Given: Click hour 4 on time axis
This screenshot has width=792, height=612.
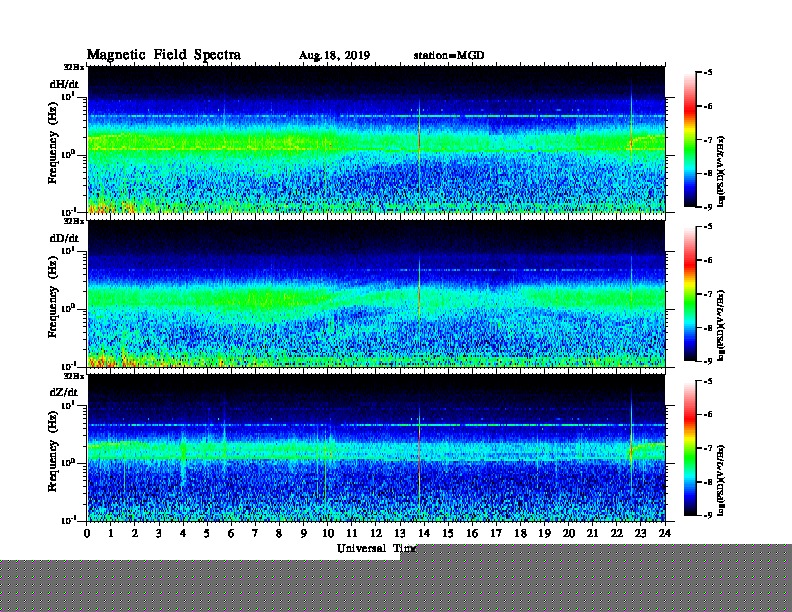Looking at the screenshot, I should click(183, 534).
